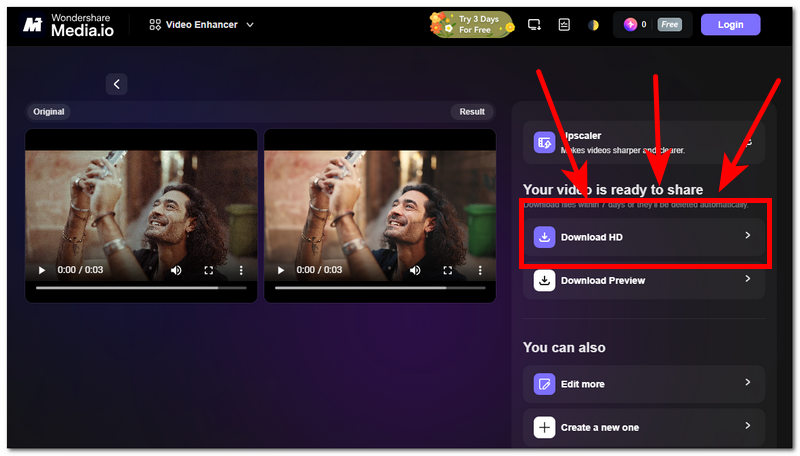Screen dimensions: 800x456
Task: Click the Upscaler tool icon
Action: pos(544,142)
